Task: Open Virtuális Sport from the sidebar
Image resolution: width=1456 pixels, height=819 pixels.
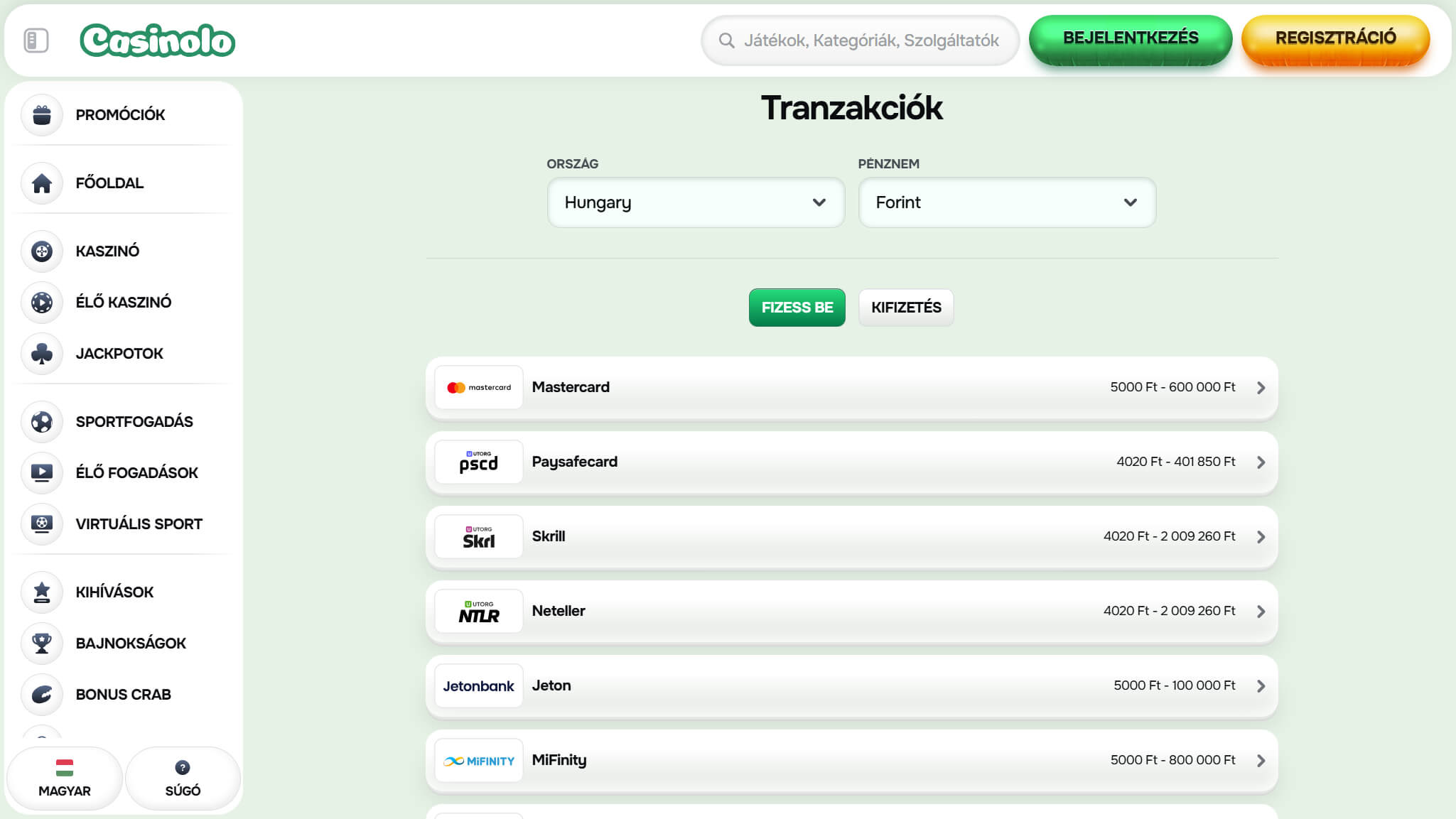Action: (139, 524)
